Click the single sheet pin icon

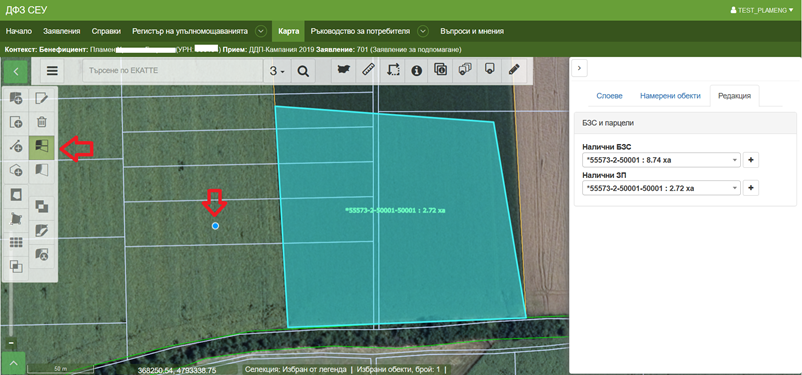489,70
